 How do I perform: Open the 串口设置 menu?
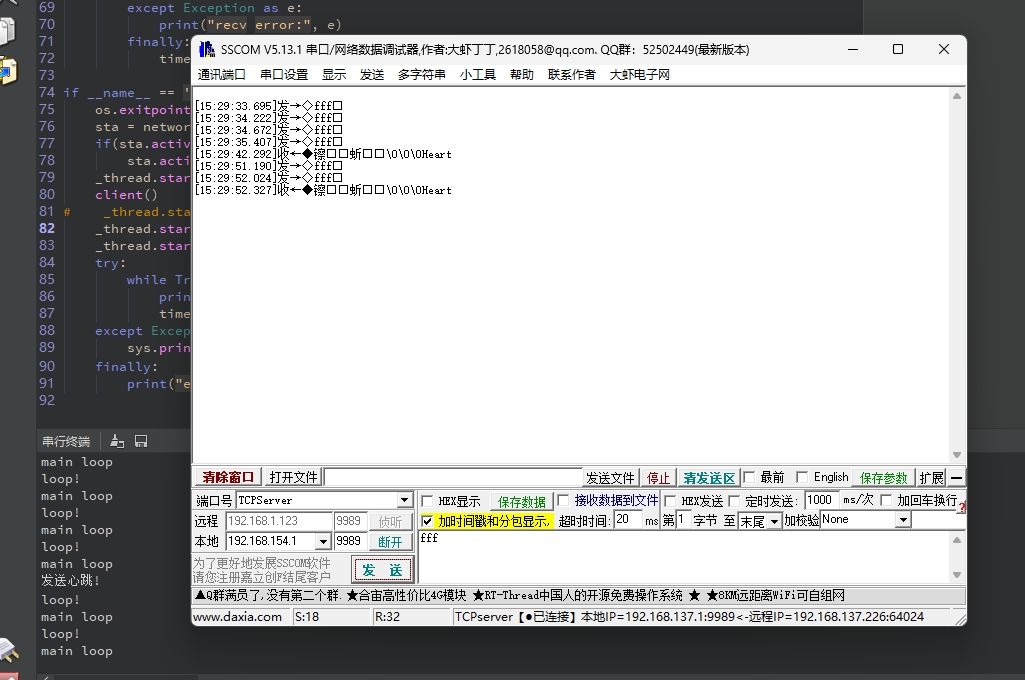click(284, 75)
